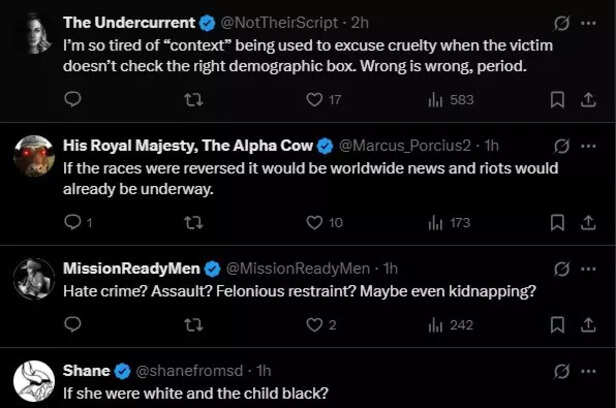Open more options on The Undercurrent's tweet
Screen dimensions: 616x408
pyautogui.click(x=589, y=21)
